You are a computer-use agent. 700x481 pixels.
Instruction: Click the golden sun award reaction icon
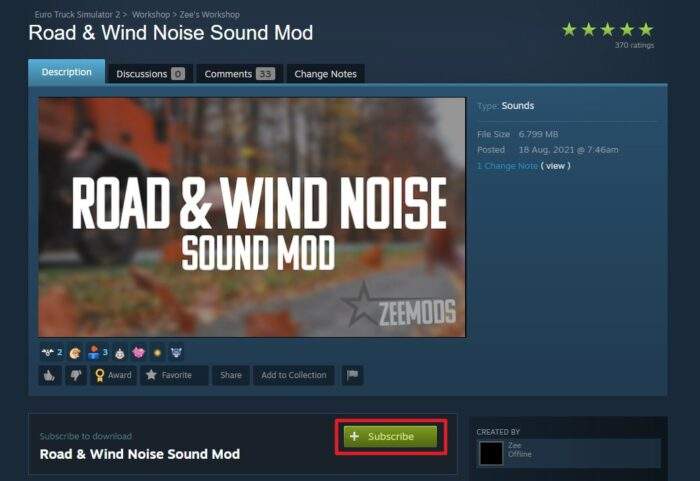[157, 353]
